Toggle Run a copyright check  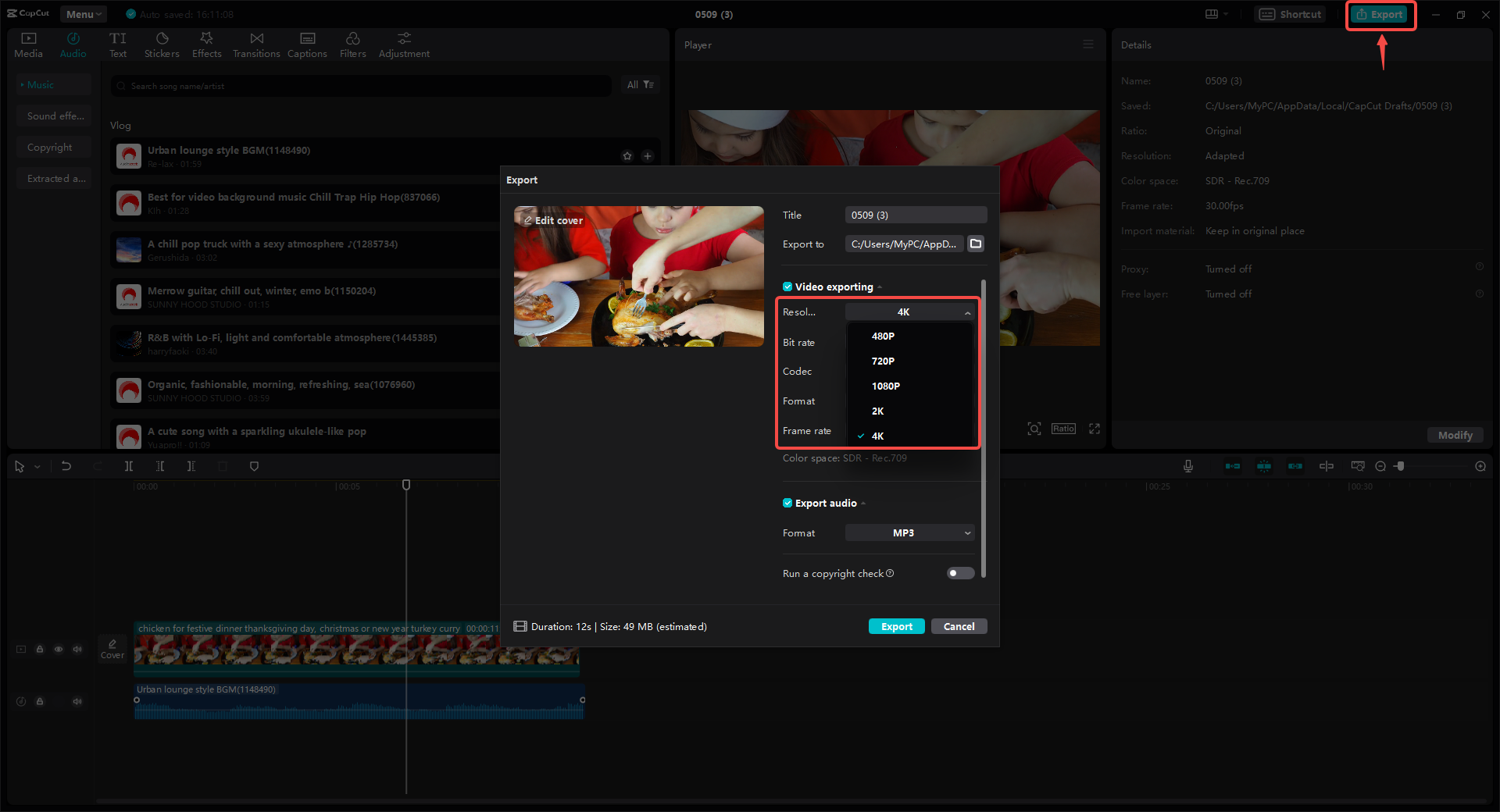(959, 573)
